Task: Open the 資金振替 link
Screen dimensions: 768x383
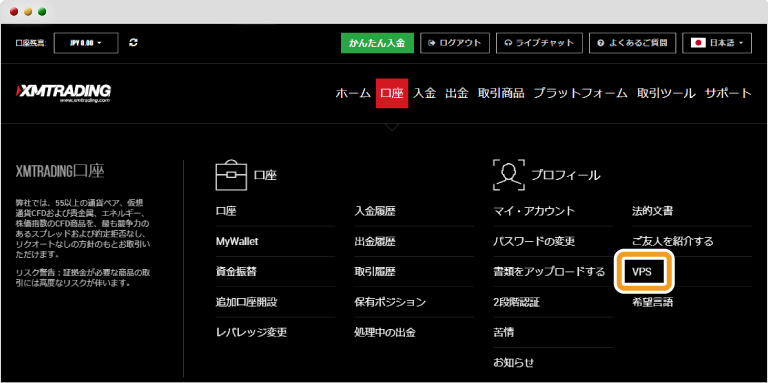Action: [x=236, y=272]
